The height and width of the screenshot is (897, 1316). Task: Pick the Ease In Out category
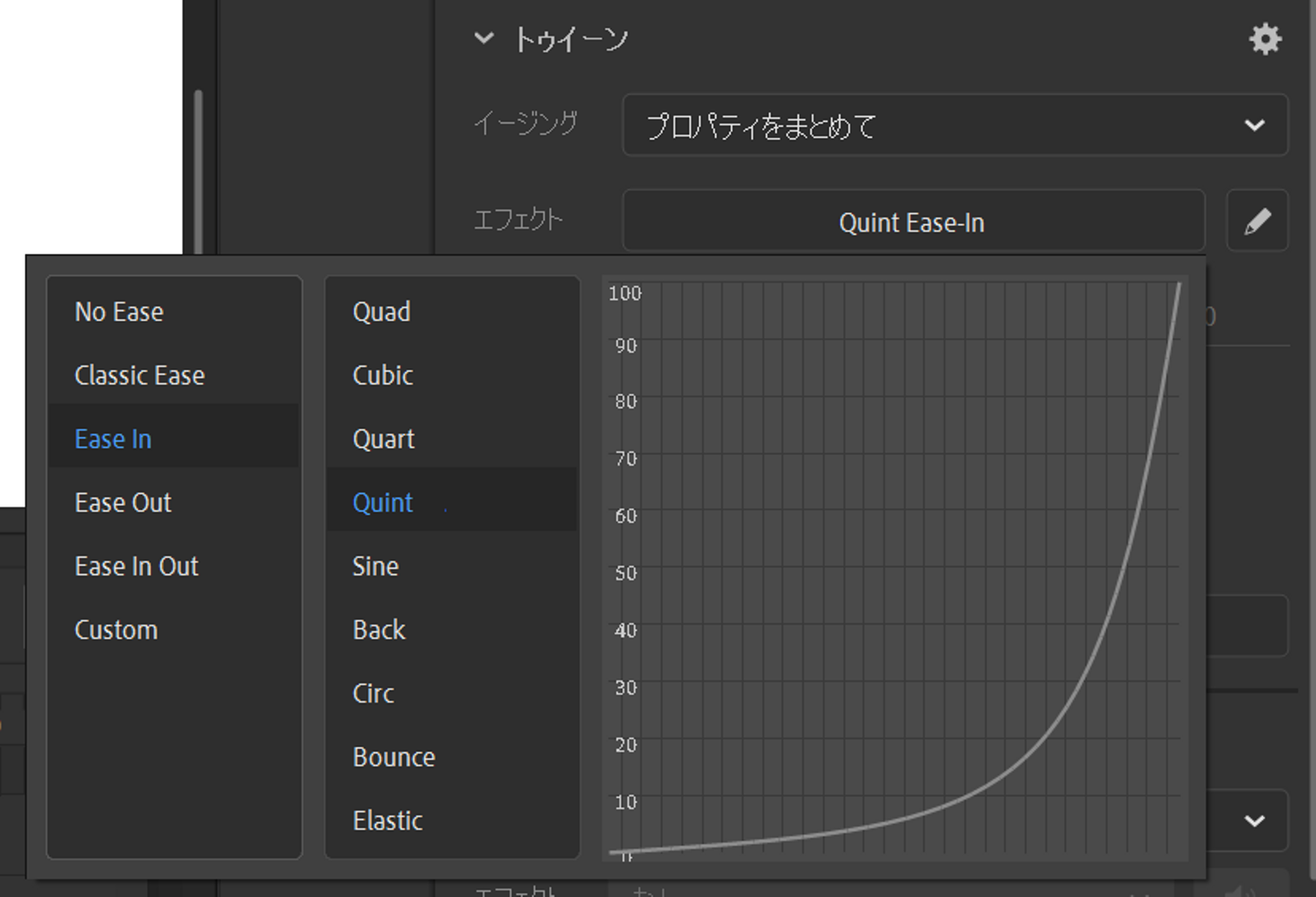point(137,567)
